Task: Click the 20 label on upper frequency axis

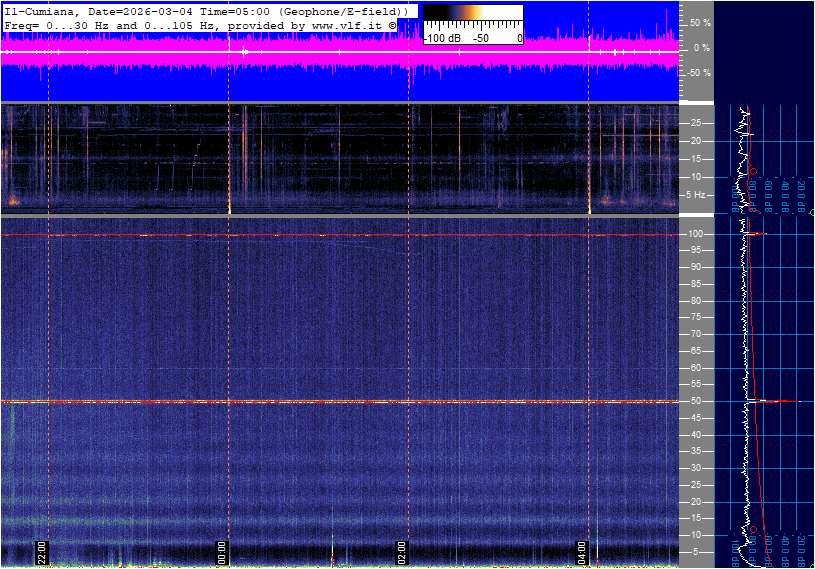Action: pyautogui.click(x=699, y=141)
